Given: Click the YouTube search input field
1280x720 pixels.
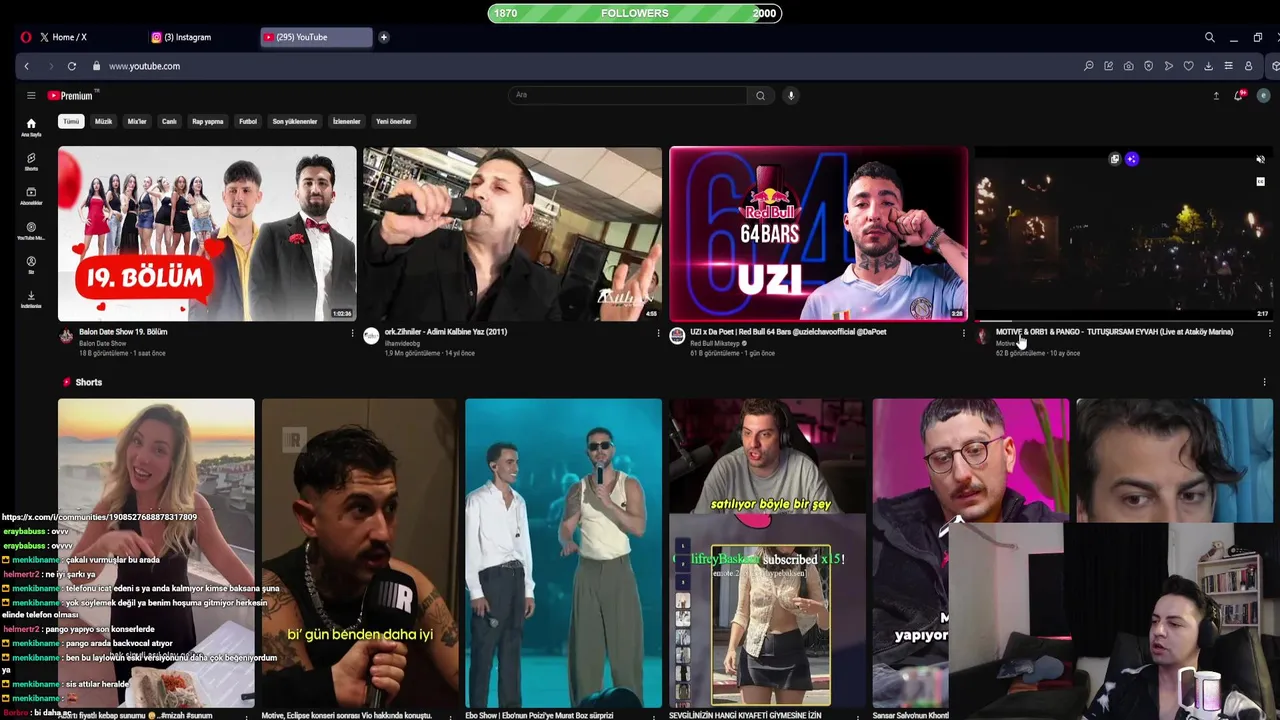Looking at the screenshot, I should pos(627,96).
